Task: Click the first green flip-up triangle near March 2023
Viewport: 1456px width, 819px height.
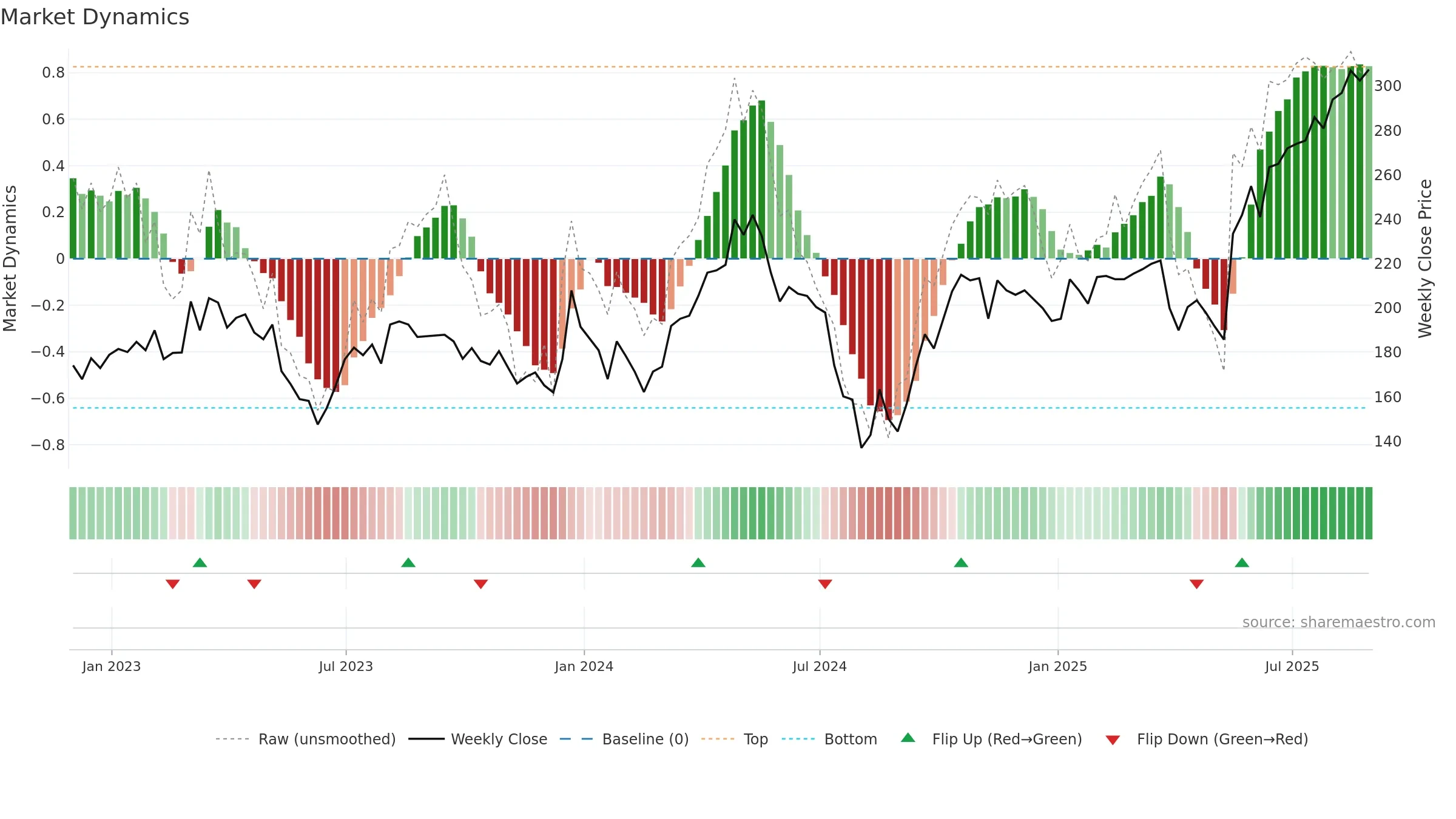Action: click(200, 562)
